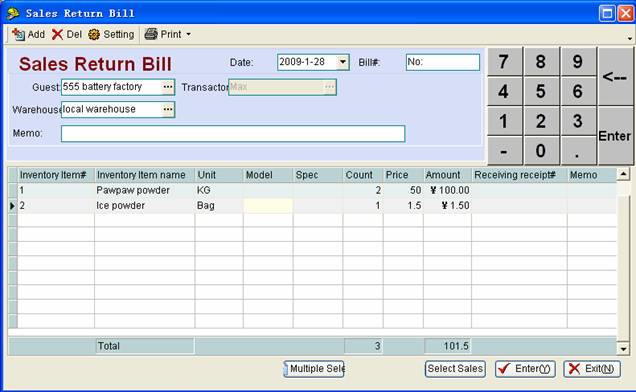Open the Date dropdown calendar

tap(343, 62)
